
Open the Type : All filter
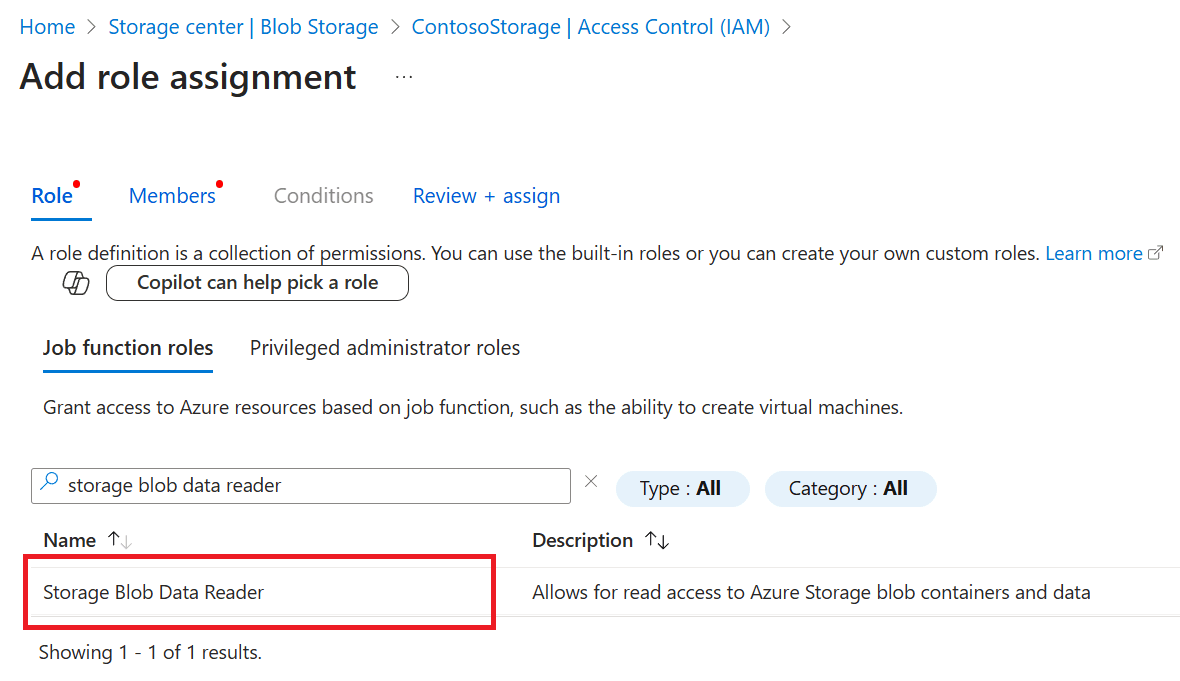[x=681, y=488]
